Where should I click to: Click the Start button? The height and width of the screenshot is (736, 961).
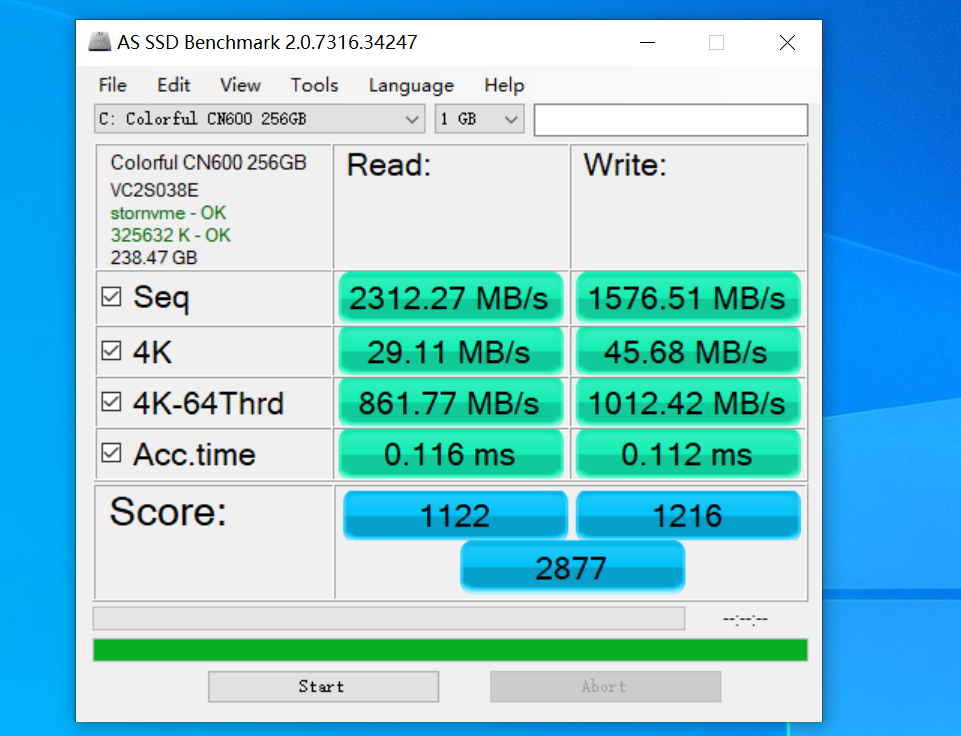click(x=324, y=686)
